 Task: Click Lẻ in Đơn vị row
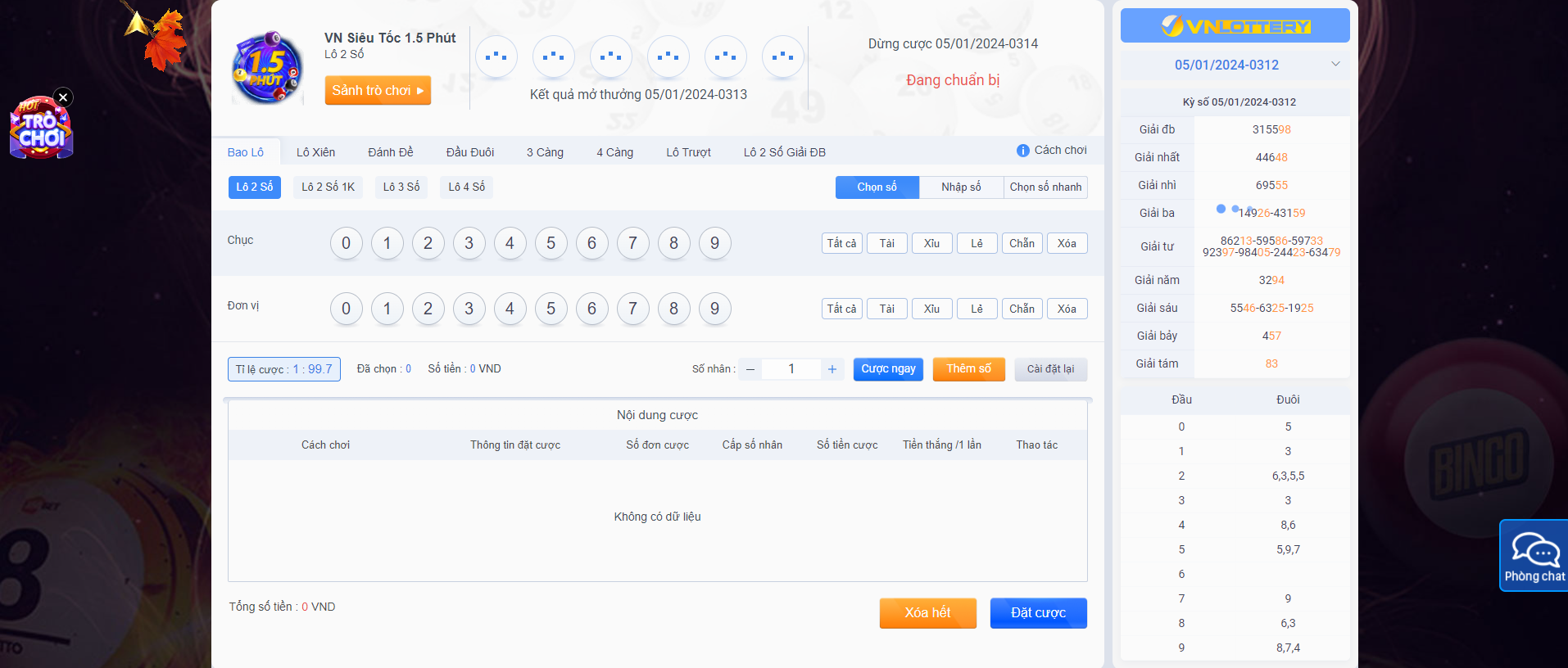(977, 309)
